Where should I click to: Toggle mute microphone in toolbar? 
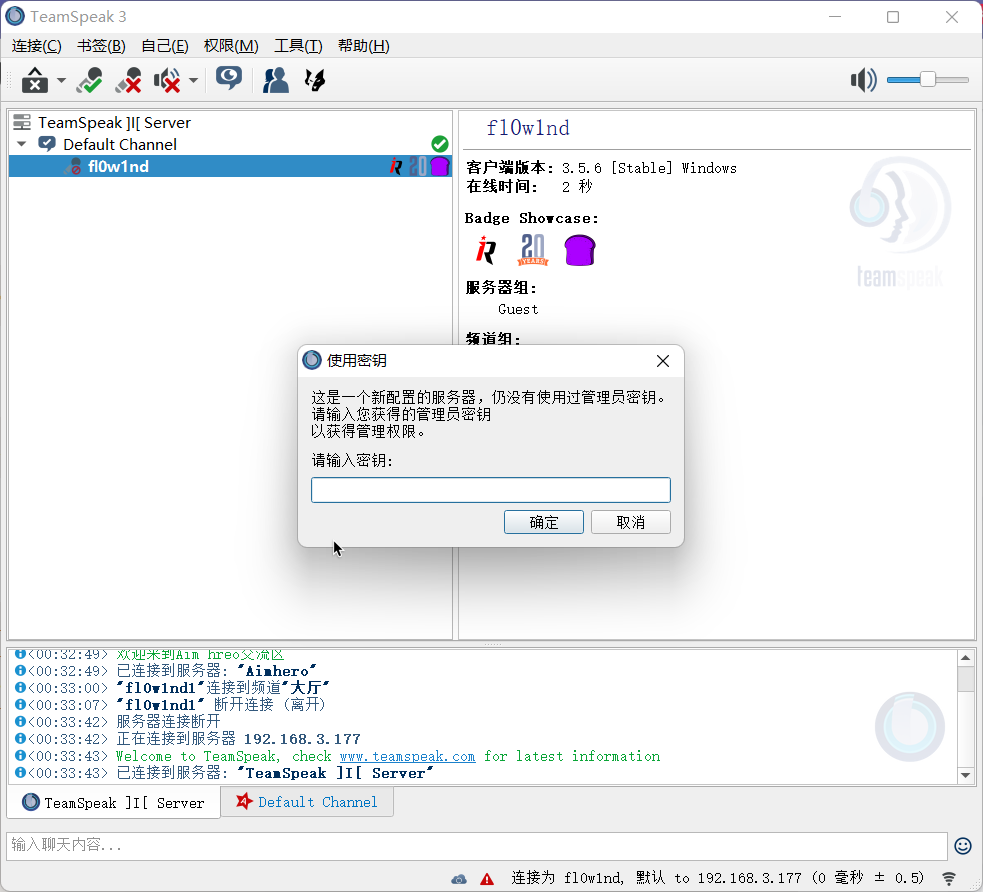pos(128,80)
